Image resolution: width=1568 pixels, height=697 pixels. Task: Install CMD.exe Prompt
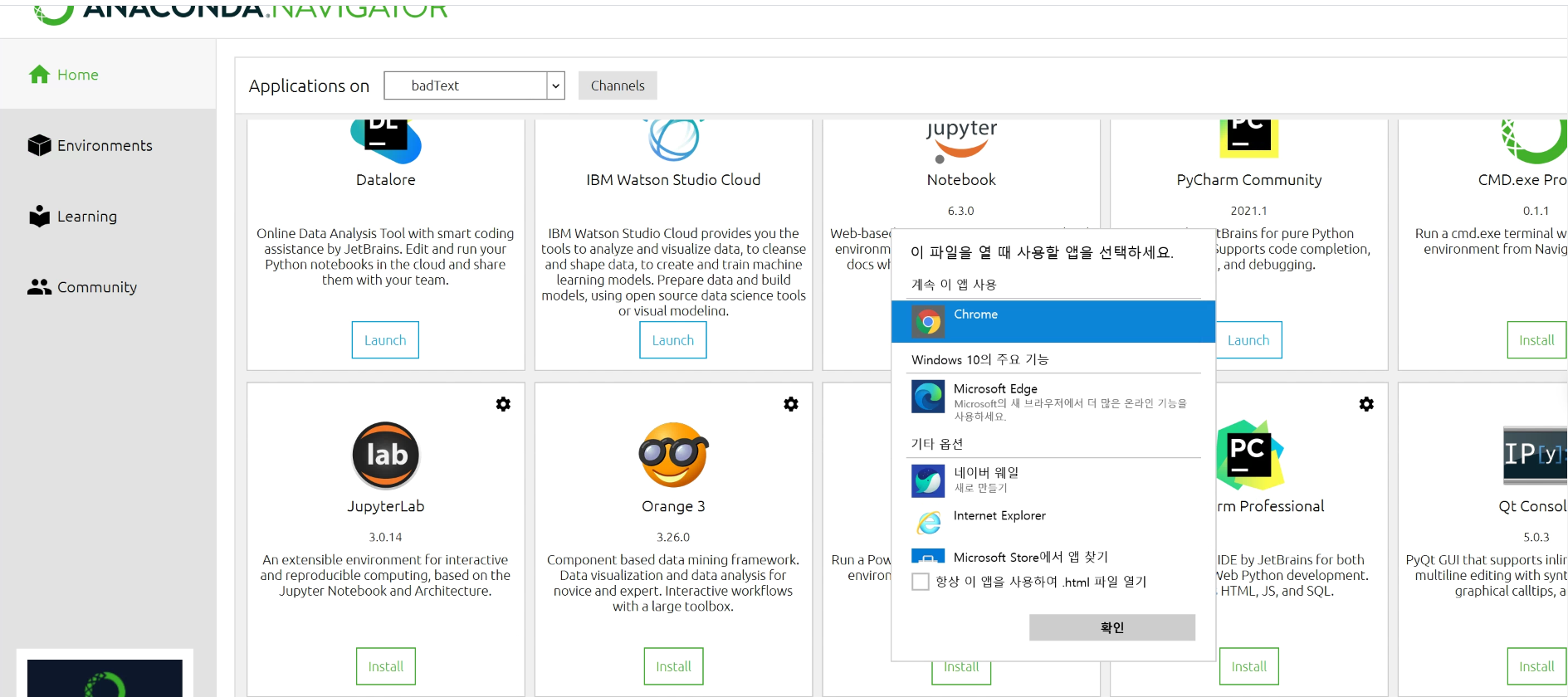click(x=1536, y=340)
